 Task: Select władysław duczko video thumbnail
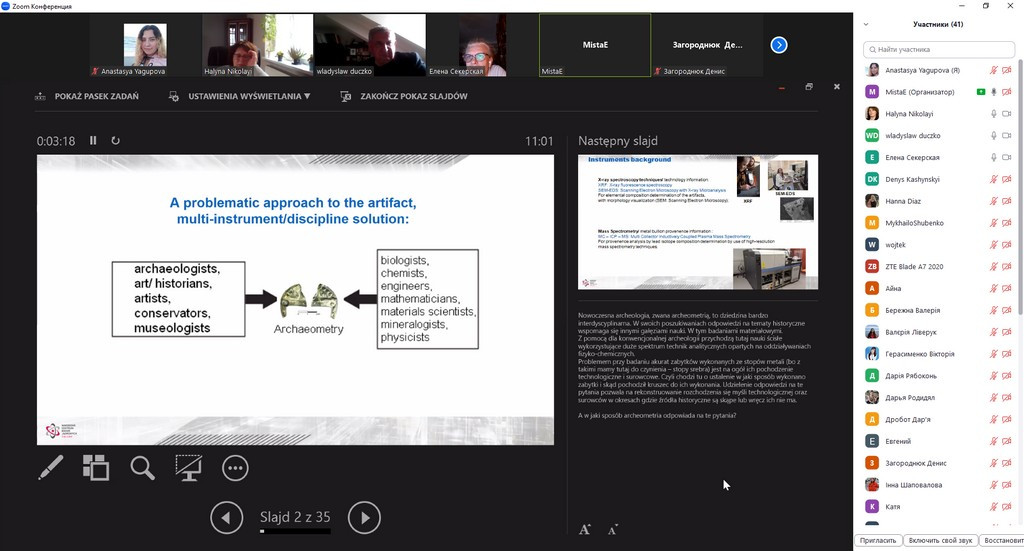370,45
